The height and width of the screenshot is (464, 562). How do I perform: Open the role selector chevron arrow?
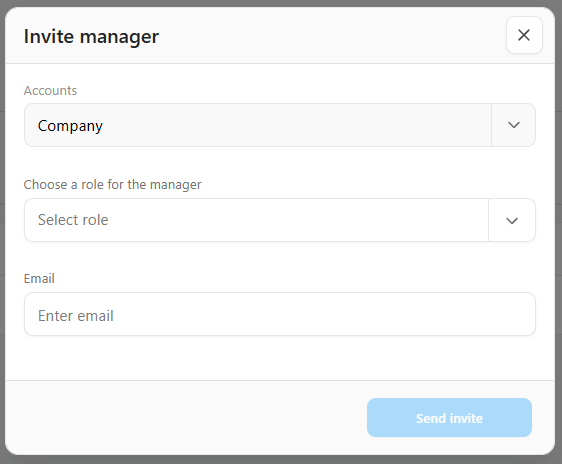[512, 220]
